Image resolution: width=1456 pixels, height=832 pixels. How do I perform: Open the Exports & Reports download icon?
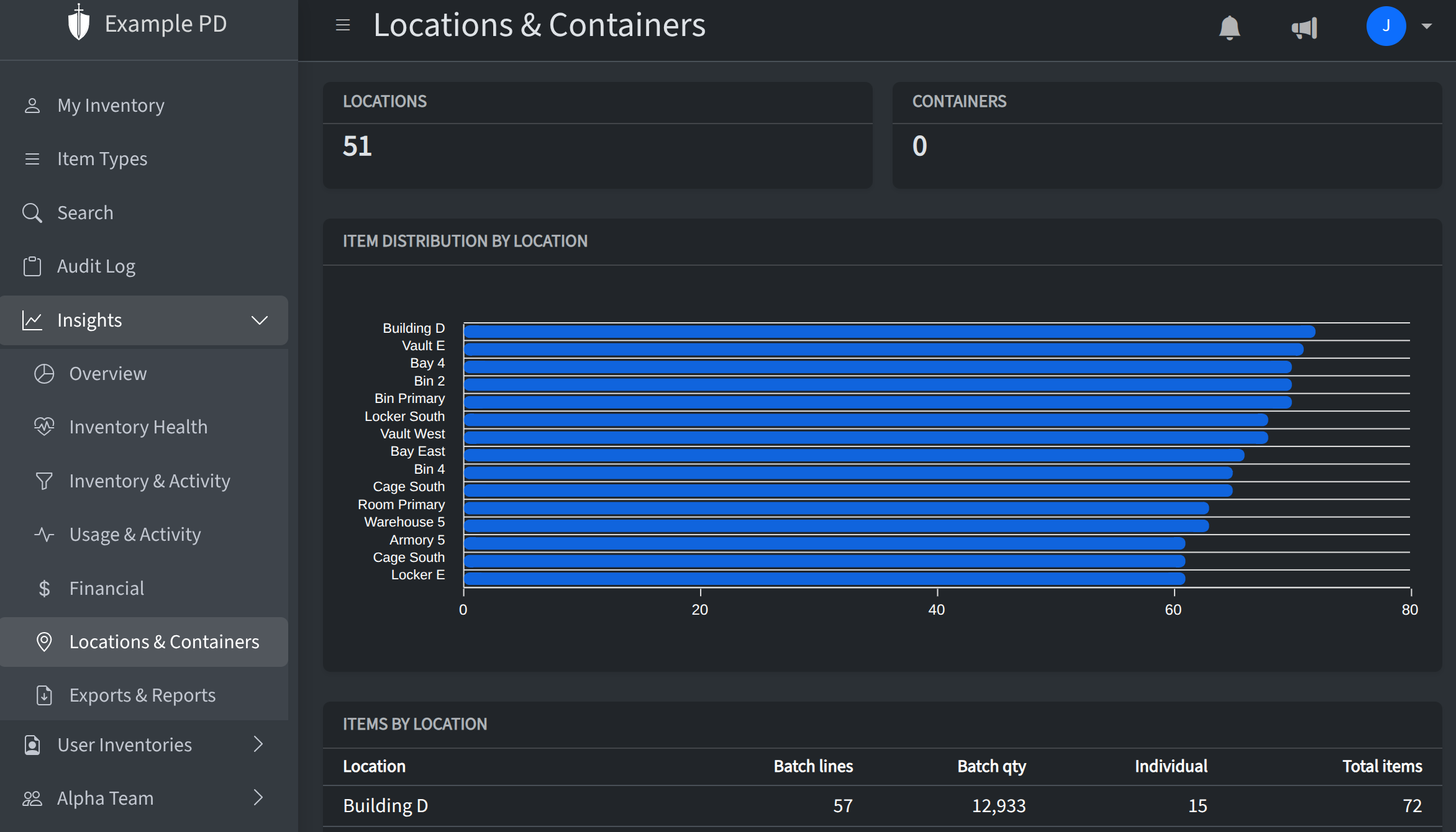pos(43,695)
